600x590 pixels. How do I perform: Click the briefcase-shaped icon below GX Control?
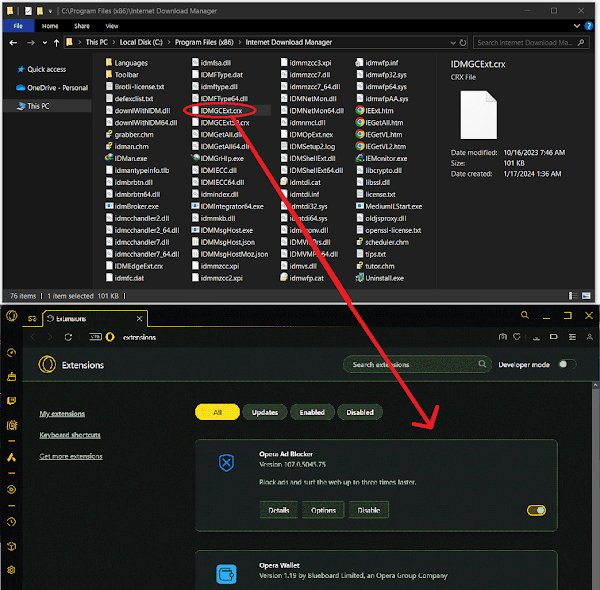tap(11, 376)
